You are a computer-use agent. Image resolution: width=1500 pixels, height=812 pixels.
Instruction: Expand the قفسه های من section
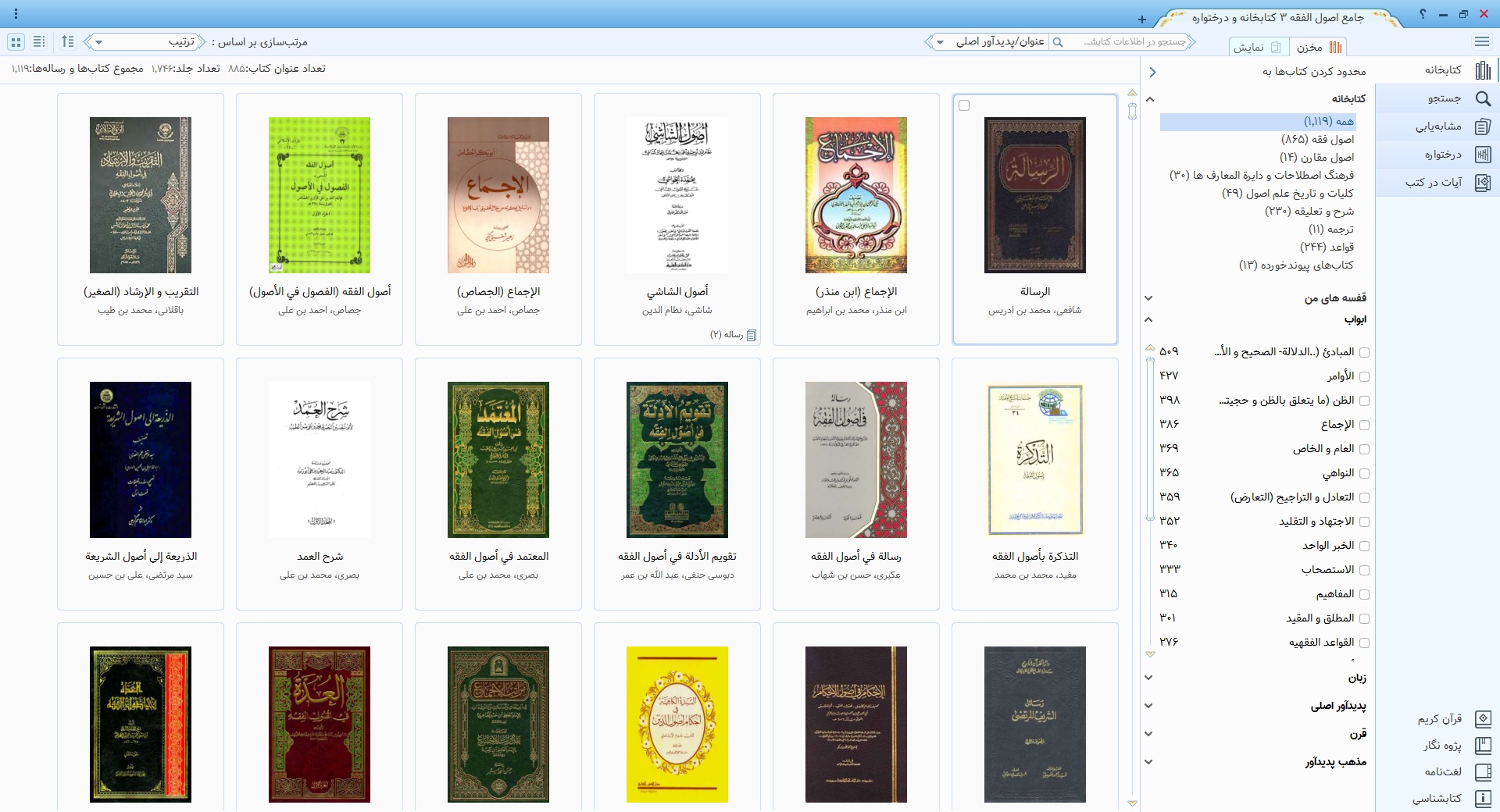point(1149,297)
